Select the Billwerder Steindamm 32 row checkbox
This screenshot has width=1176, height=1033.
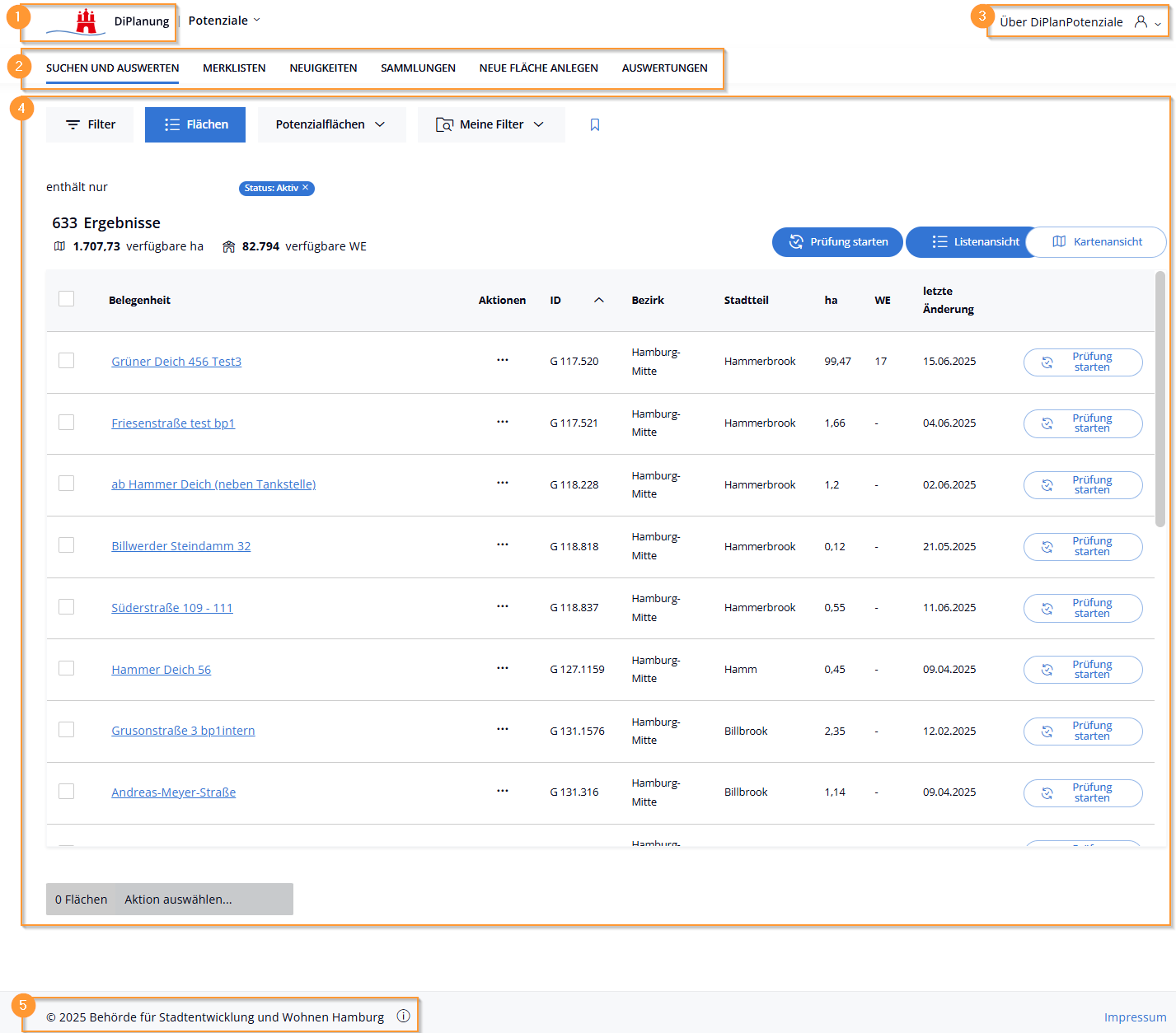click(67, 545)
